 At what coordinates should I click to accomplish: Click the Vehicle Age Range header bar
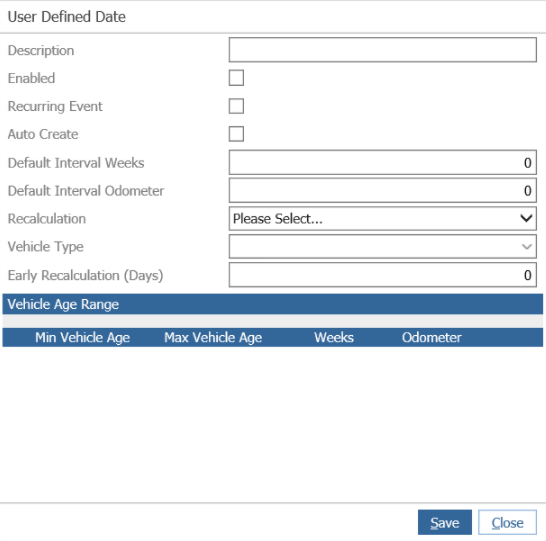(x=273, y=304)
